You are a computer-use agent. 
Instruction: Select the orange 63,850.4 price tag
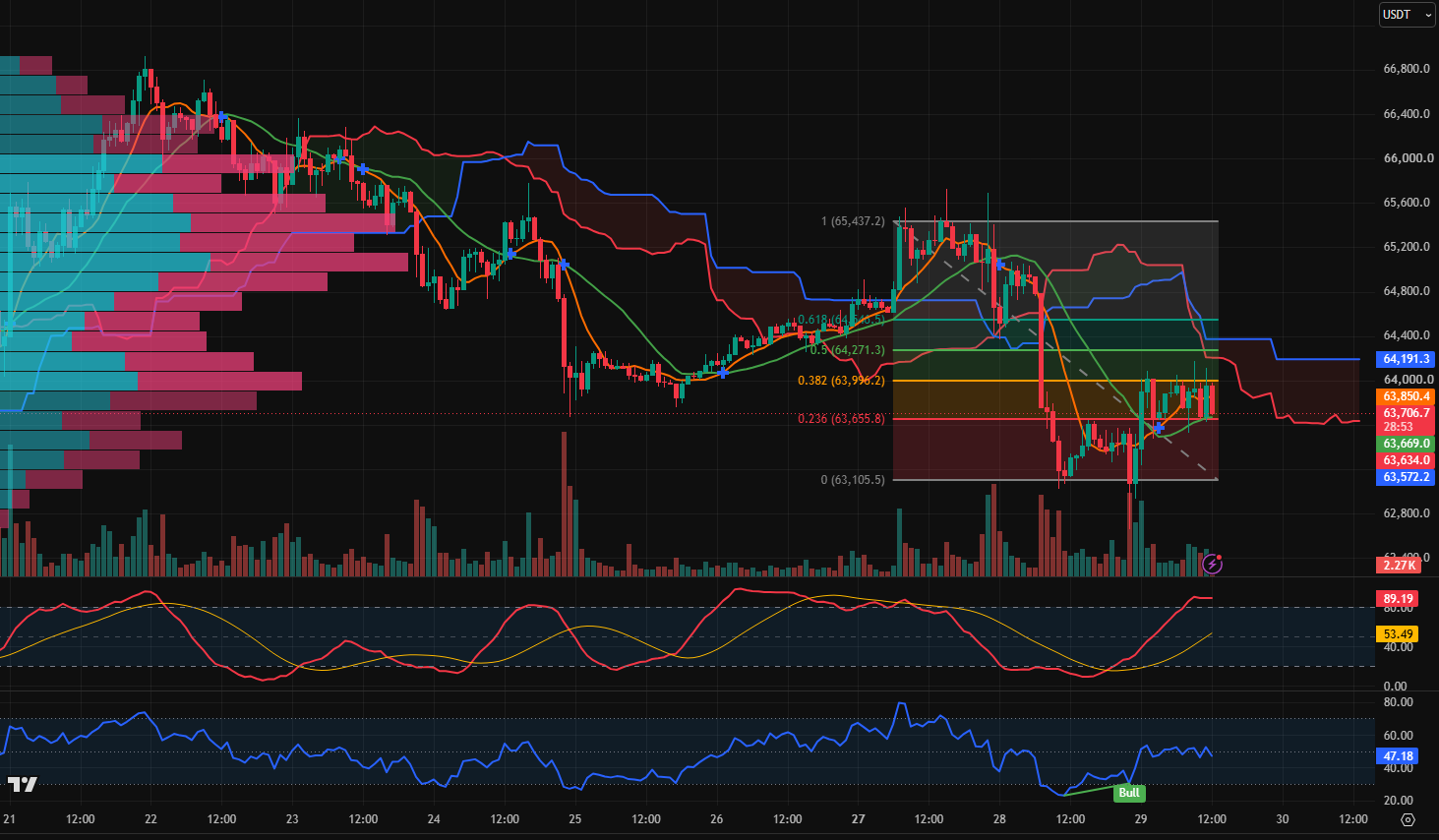1406,397
